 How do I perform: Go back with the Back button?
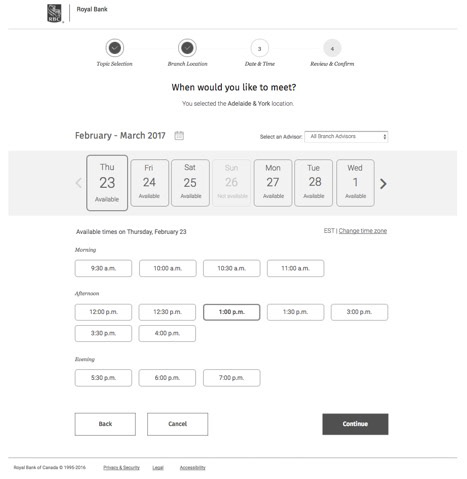point(105,424)
